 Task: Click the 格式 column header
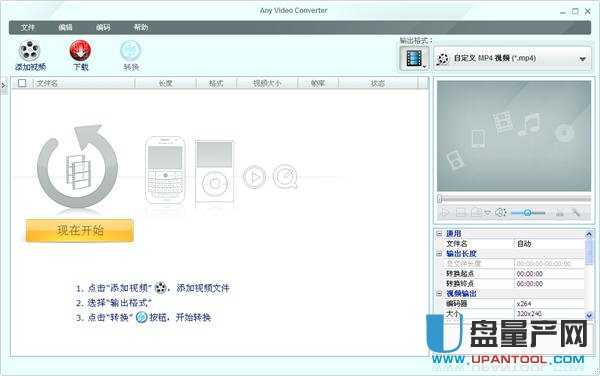click(x=216, y=83)
